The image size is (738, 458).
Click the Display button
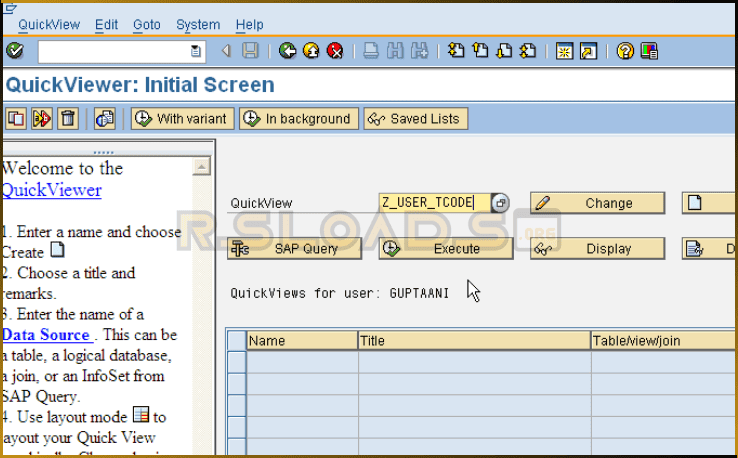click(x=597, y=248)
